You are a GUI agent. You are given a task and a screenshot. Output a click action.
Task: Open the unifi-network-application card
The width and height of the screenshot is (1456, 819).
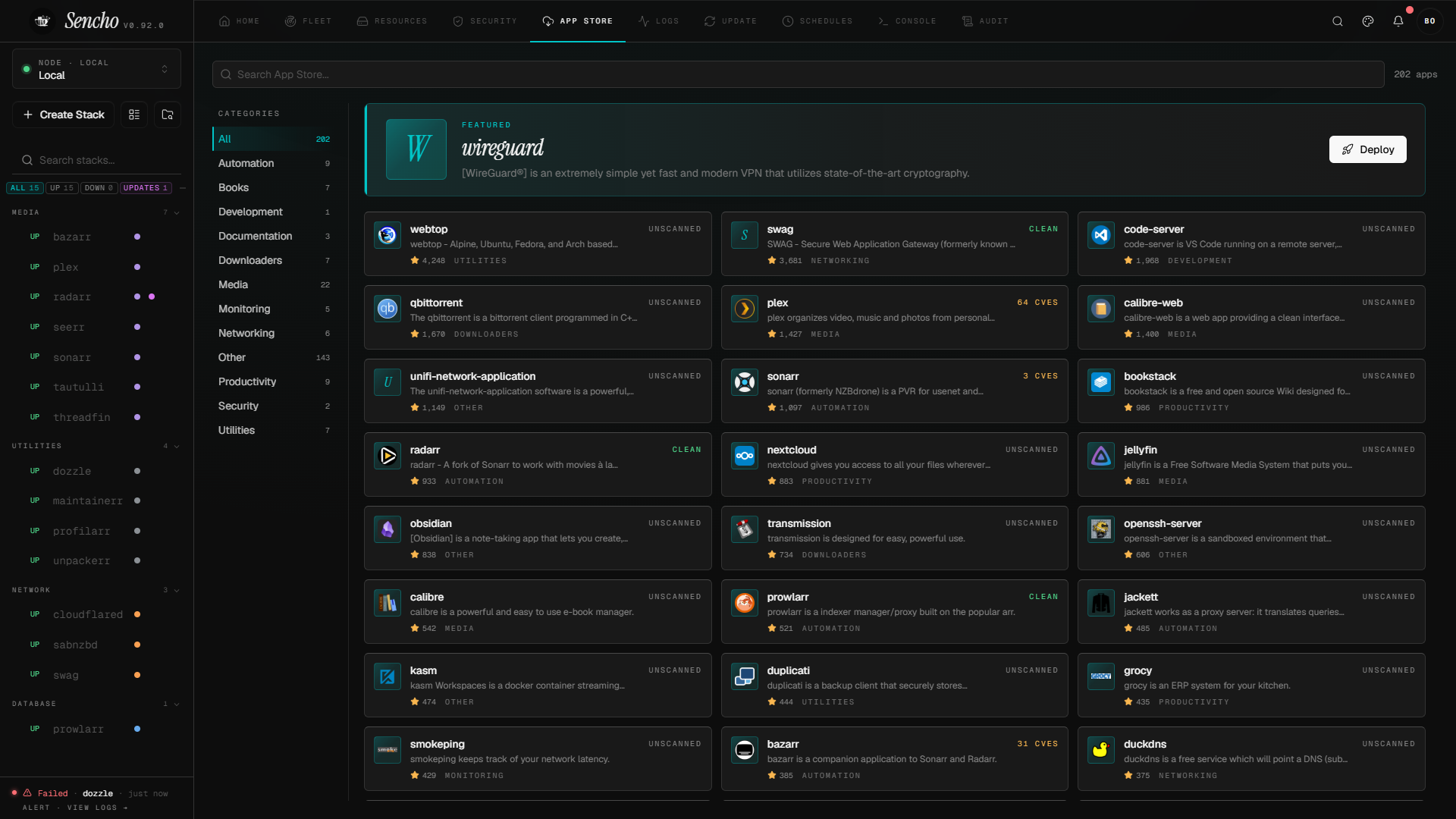click(538, 391)
